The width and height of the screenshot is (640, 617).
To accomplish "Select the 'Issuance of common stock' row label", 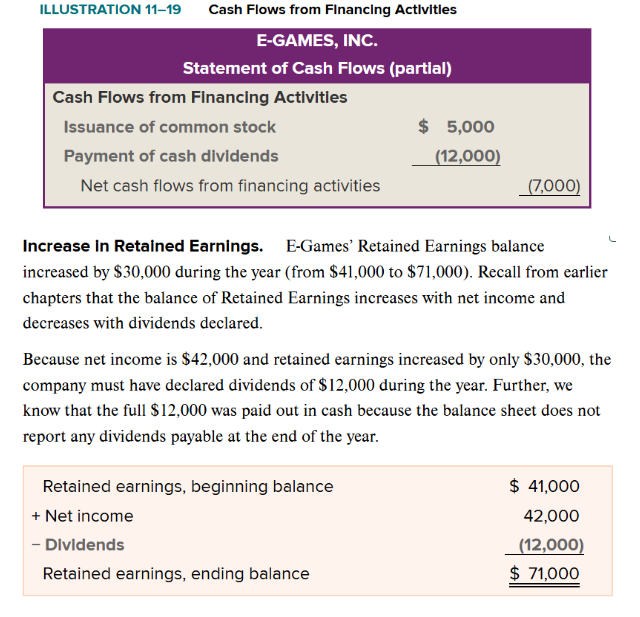I will [x=169, y=127].
